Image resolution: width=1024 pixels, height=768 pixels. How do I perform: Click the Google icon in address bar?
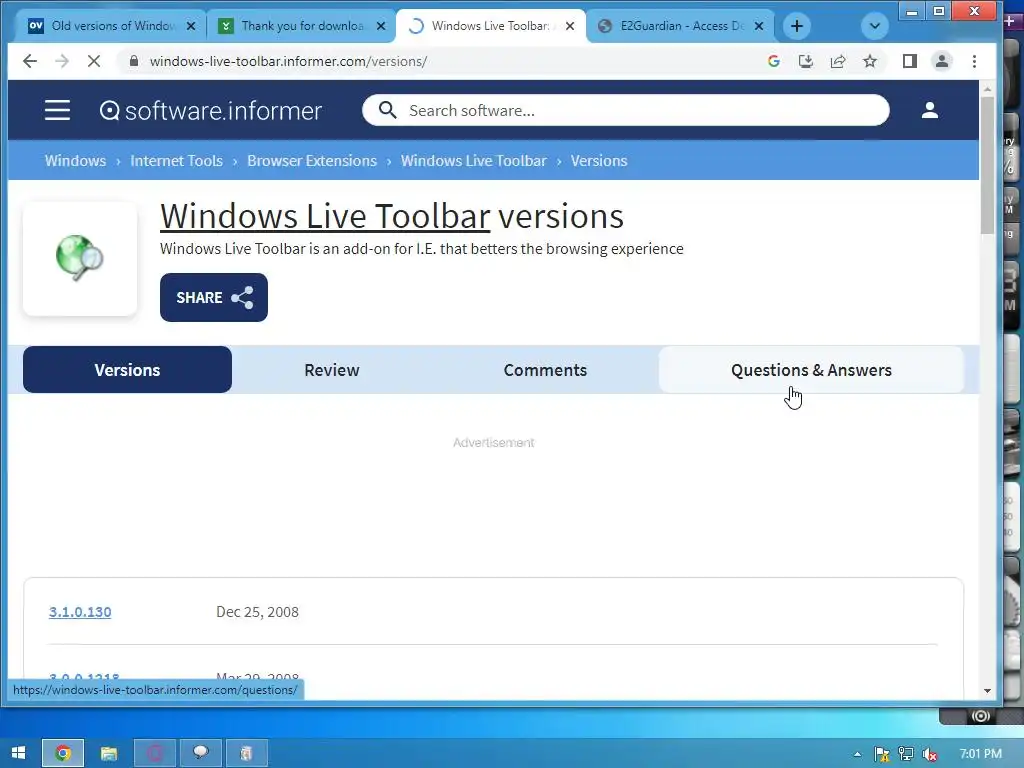point(774,61)
